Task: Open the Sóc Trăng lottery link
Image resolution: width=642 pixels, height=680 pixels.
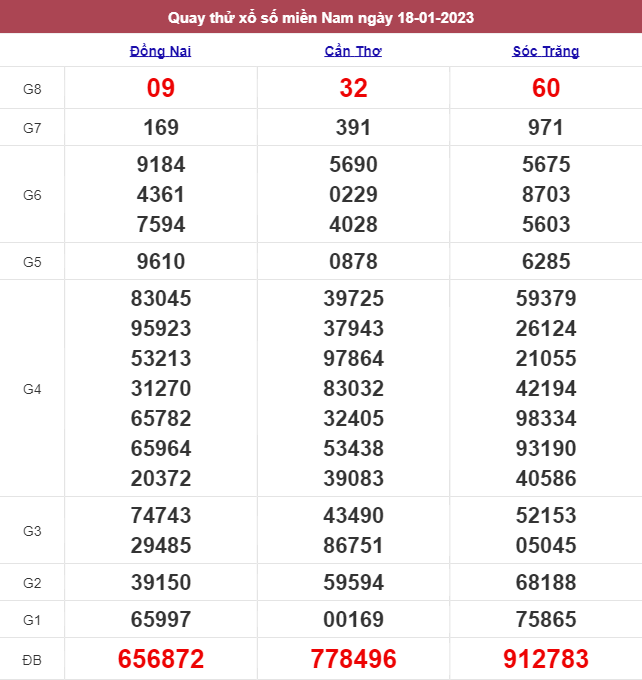Action: [x=546, y=51]
